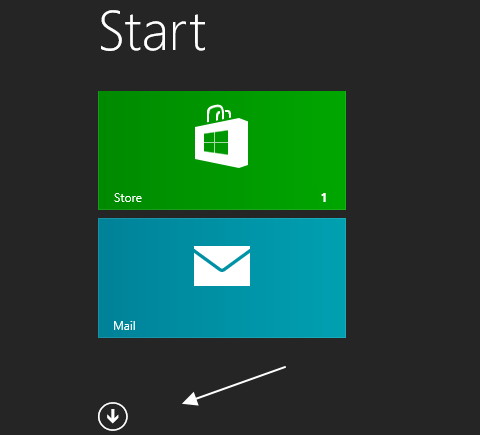Click the Store tile's update badge 1
The height and width of the screenshot is (435, 480).
point(324,198)
